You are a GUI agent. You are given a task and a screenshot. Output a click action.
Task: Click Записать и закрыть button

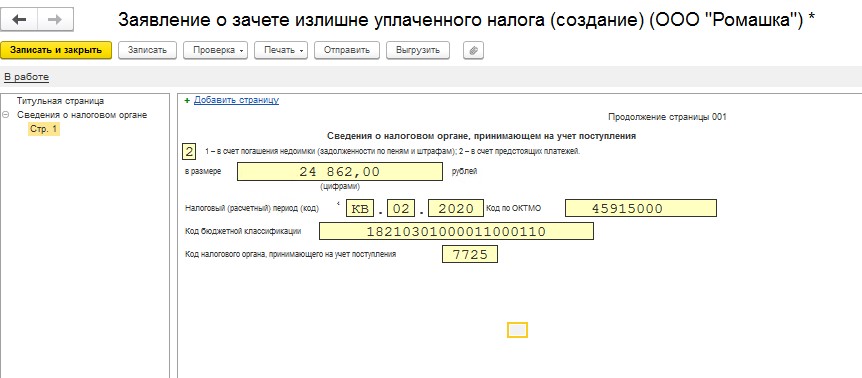coord(56,50)
